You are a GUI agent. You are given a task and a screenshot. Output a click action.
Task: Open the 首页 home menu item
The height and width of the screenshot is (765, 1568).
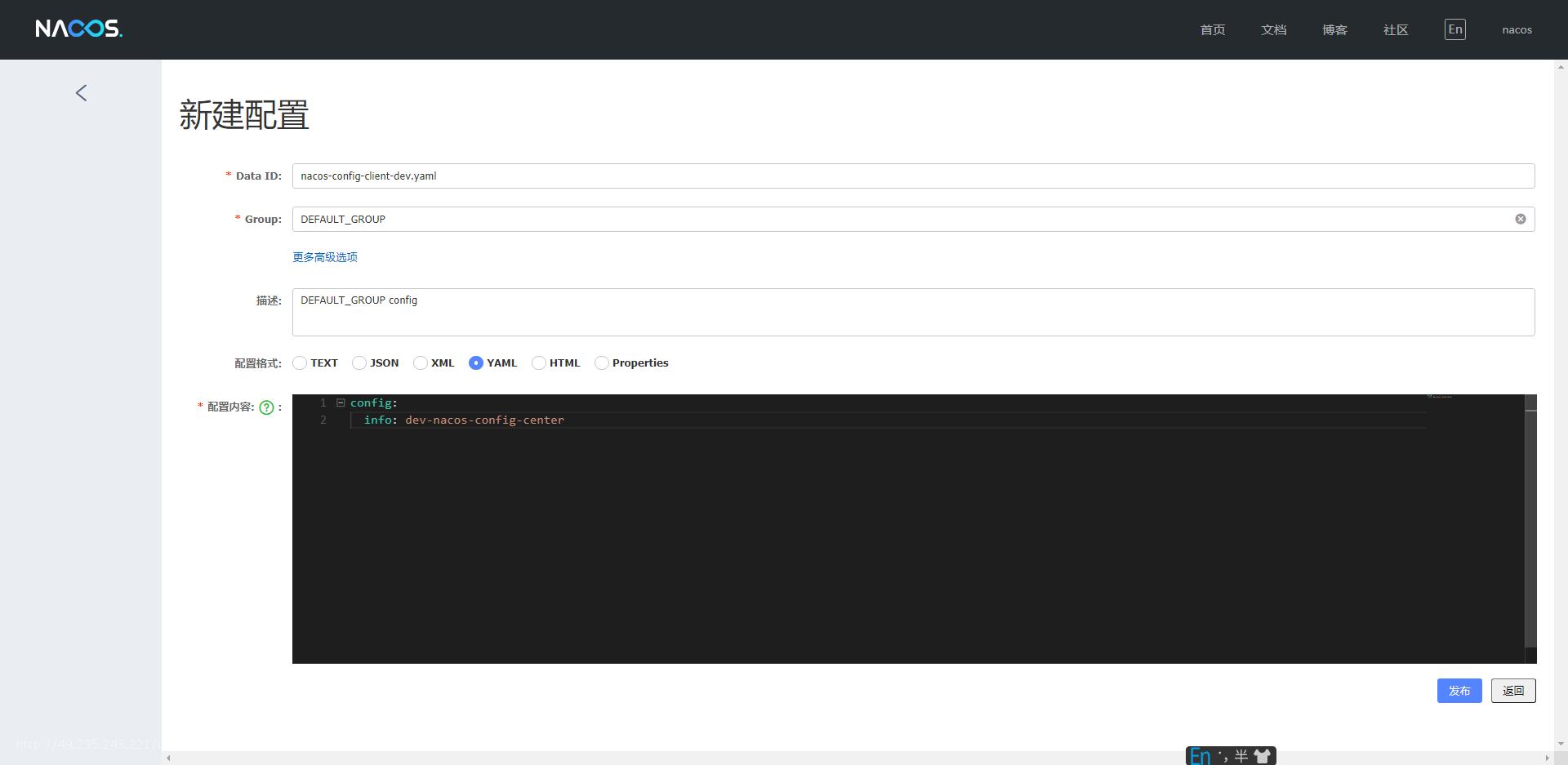[x=1213, y=29]
